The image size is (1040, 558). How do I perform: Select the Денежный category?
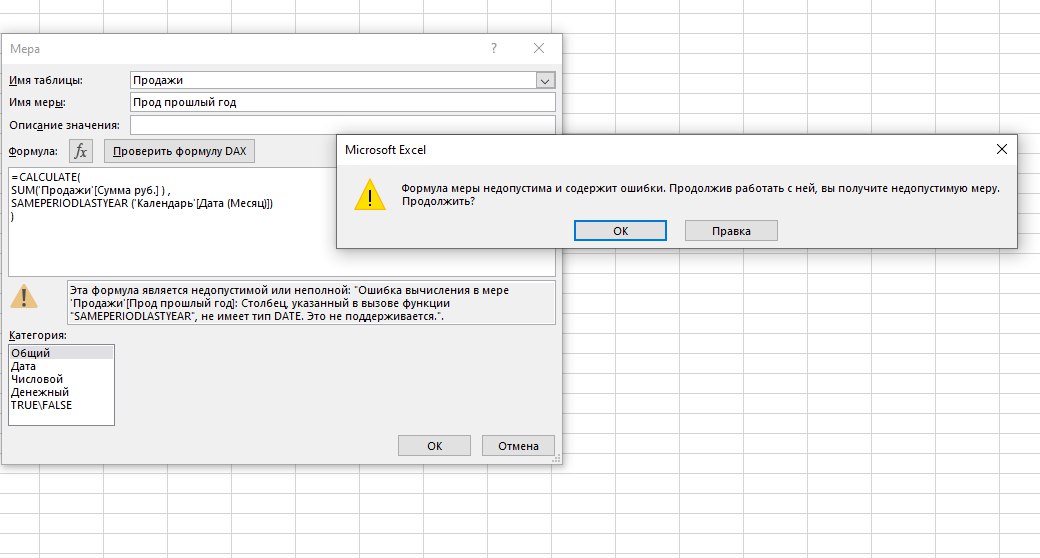[x=61, y=392]
